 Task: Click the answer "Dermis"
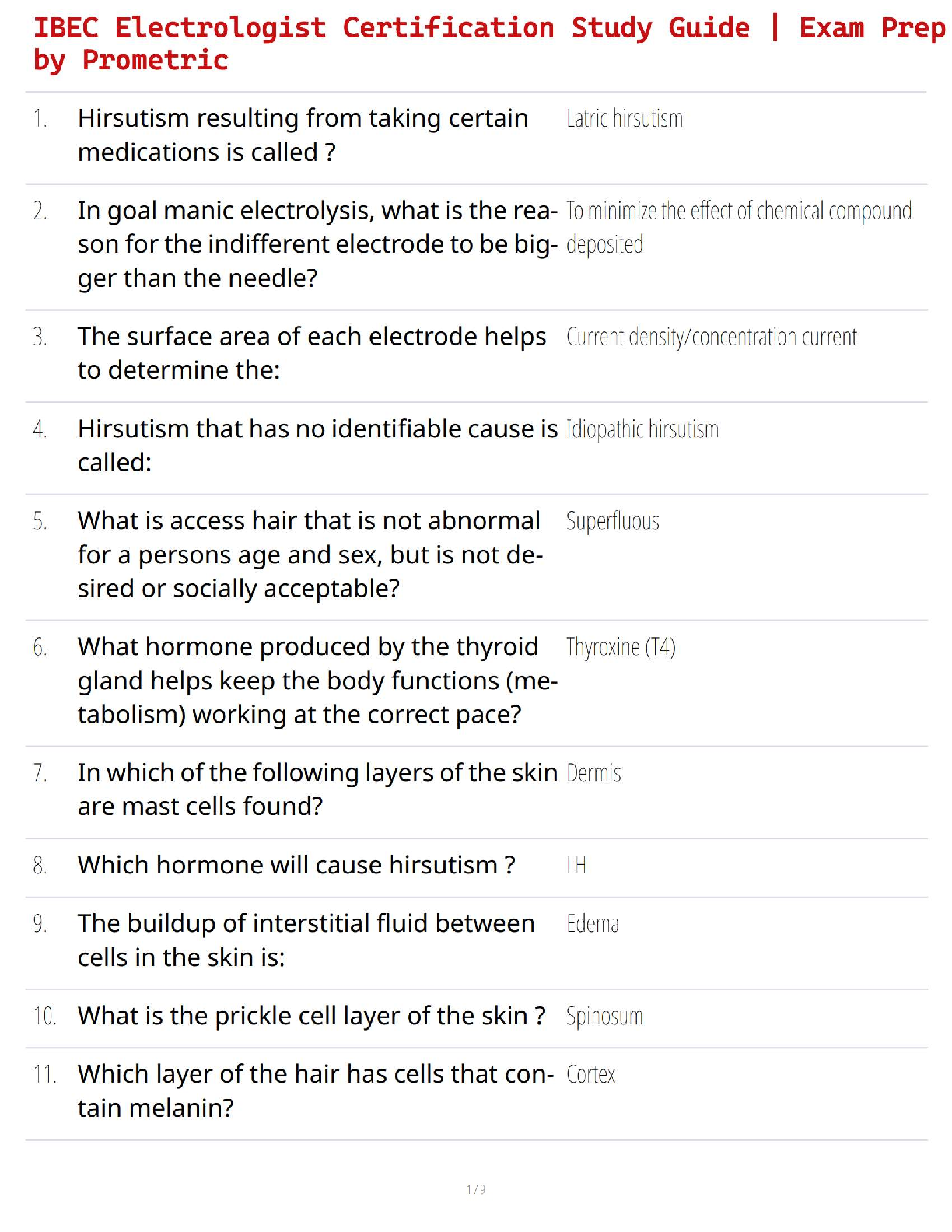click(593, 773)
